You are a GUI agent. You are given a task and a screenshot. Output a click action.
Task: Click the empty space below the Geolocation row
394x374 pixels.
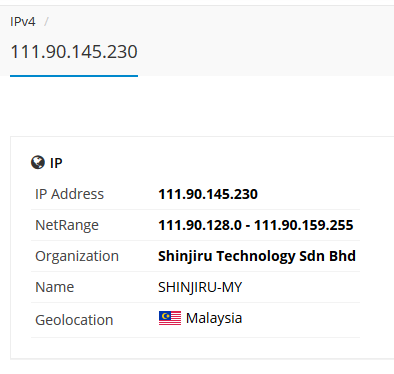pos(195,348)
